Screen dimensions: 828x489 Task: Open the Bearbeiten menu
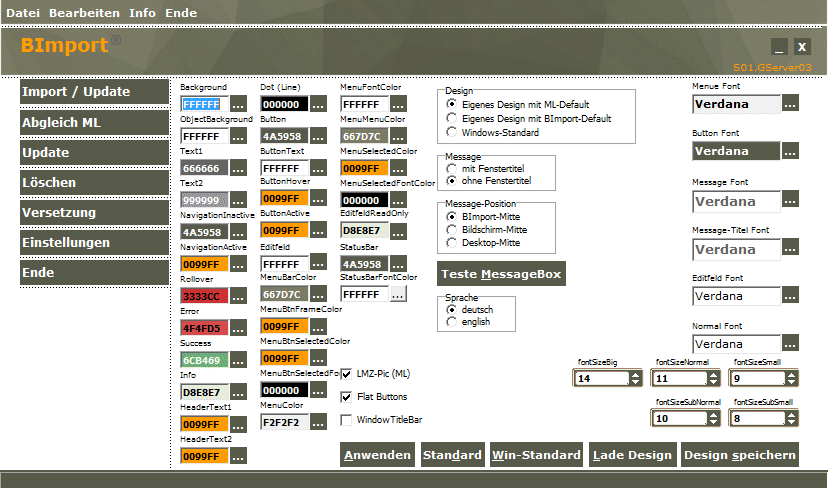pos(84,13)
